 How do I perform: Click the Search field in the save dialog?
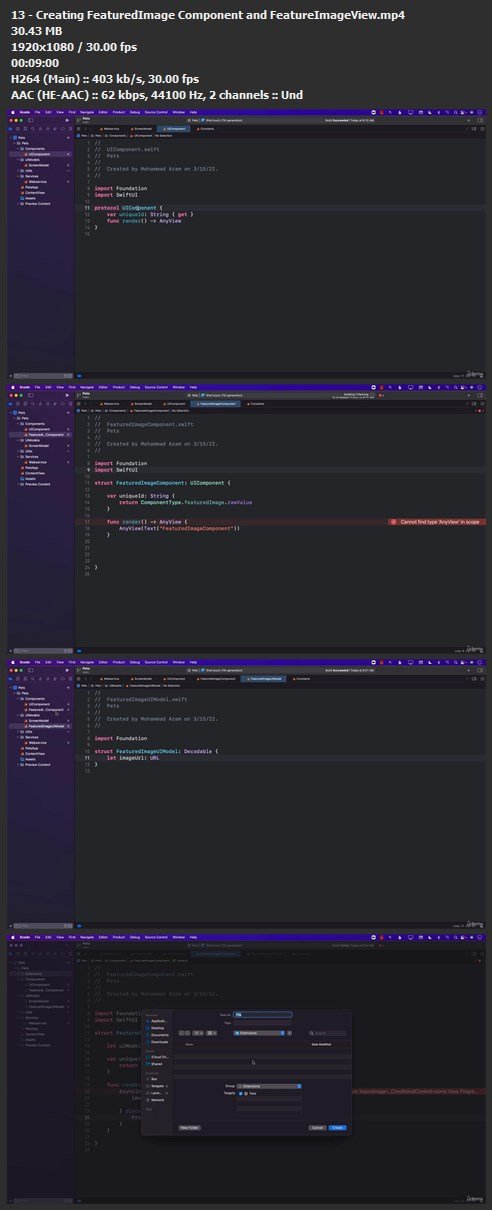tap(328, 1033)
